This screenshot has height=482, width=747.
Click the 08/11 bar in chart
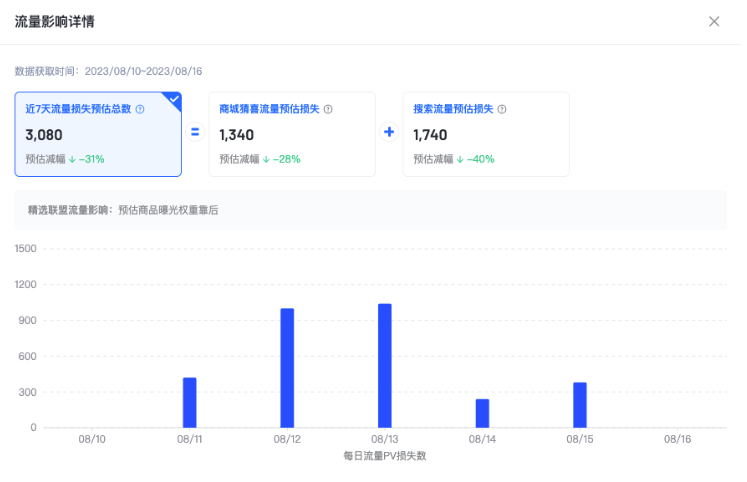[x=189, y=402]
